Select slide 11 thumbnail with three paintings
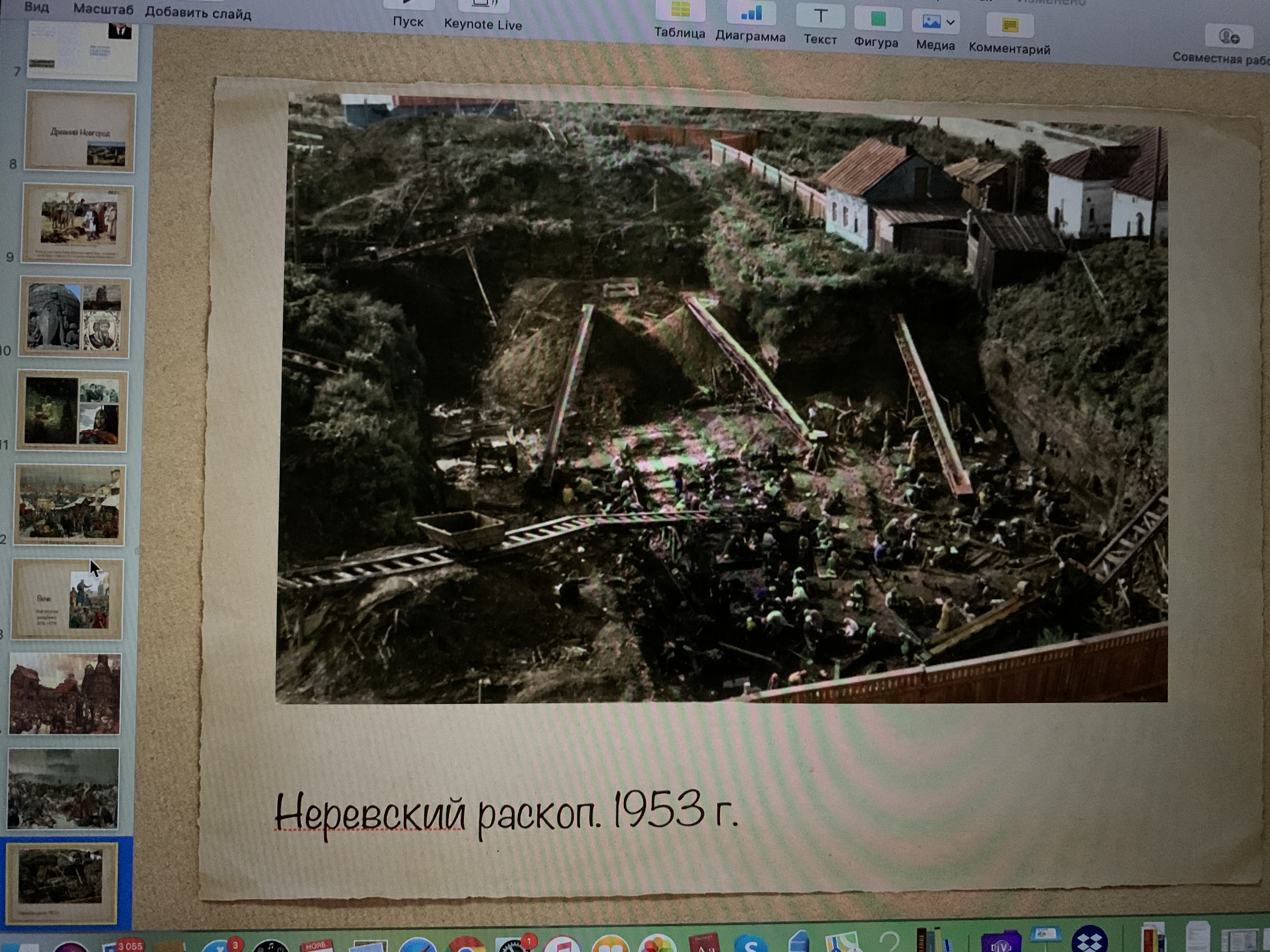The width and height of the screenshot is (1270, 952). [x=72, y=411]
